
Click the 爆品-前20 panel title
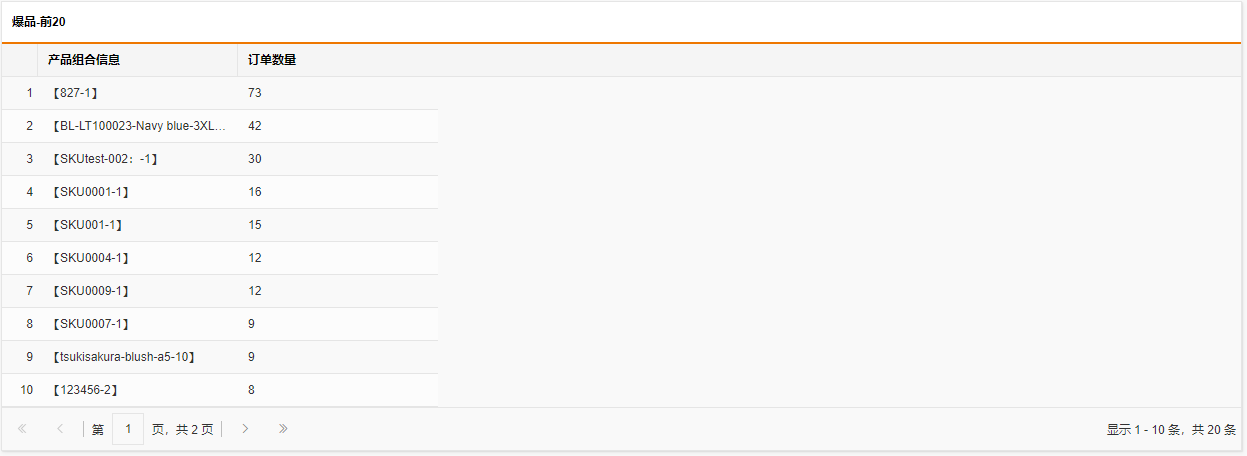point(39,21)
